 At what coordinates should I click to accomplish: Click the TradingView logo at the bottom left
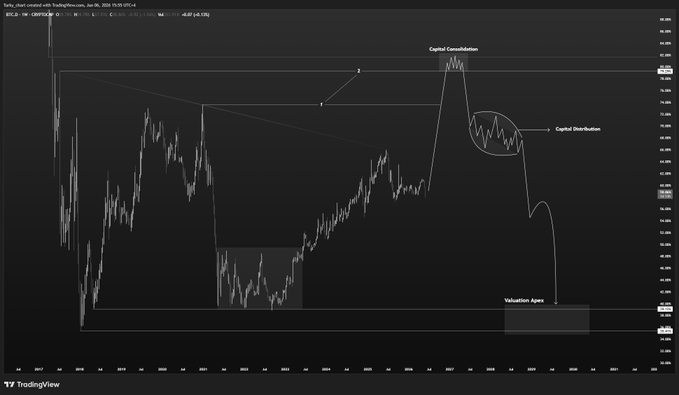click(32, 385)
